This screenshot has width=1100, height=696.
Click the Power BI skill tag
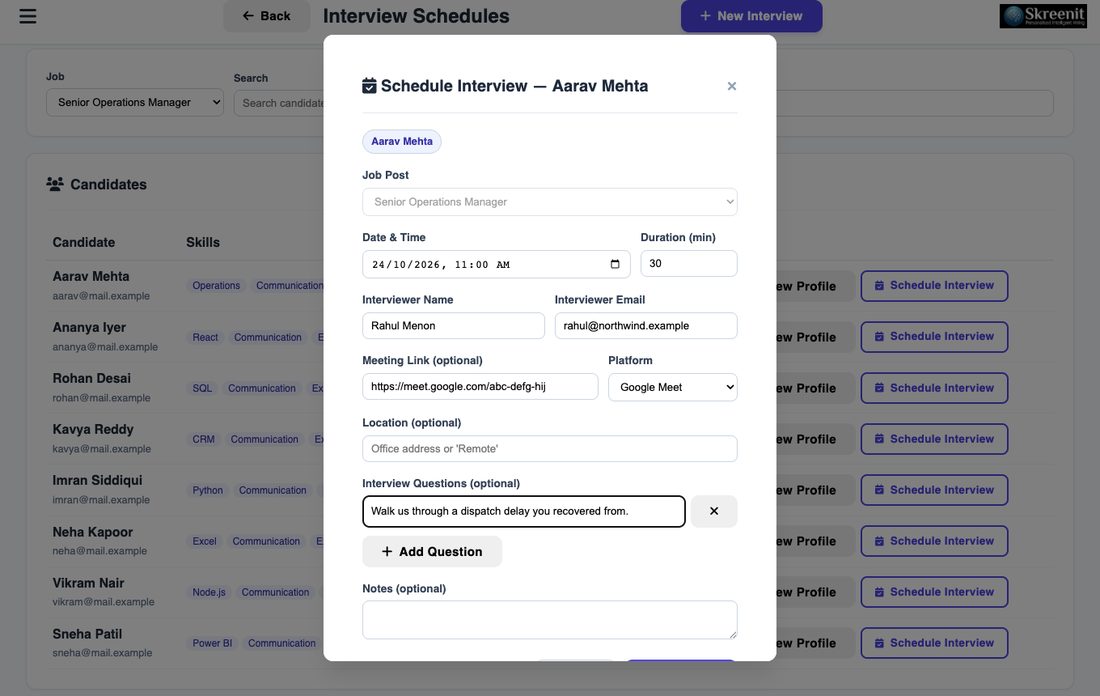(x=212, y=643)
